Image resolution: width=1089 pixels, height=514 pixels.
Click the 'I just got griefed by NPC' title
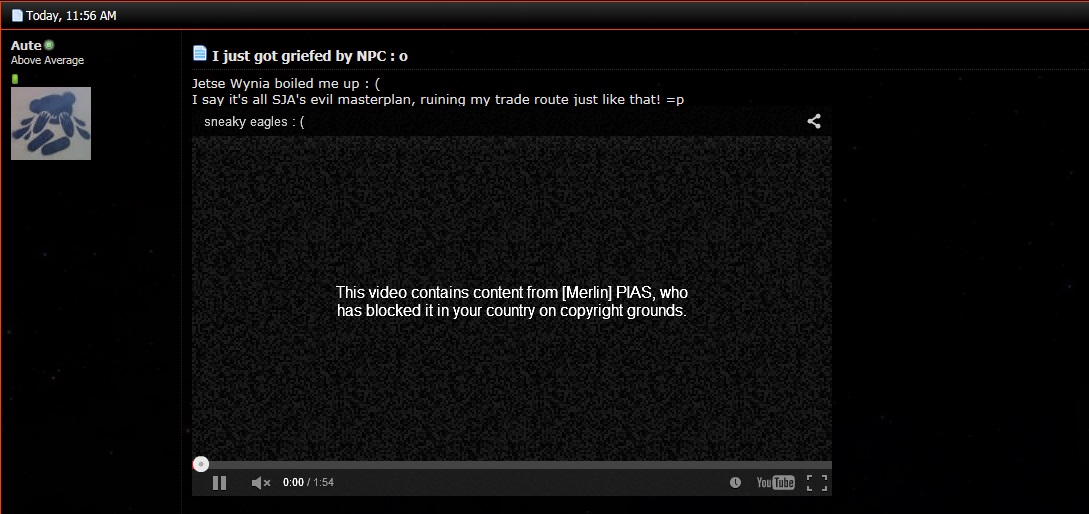[310, 56]
